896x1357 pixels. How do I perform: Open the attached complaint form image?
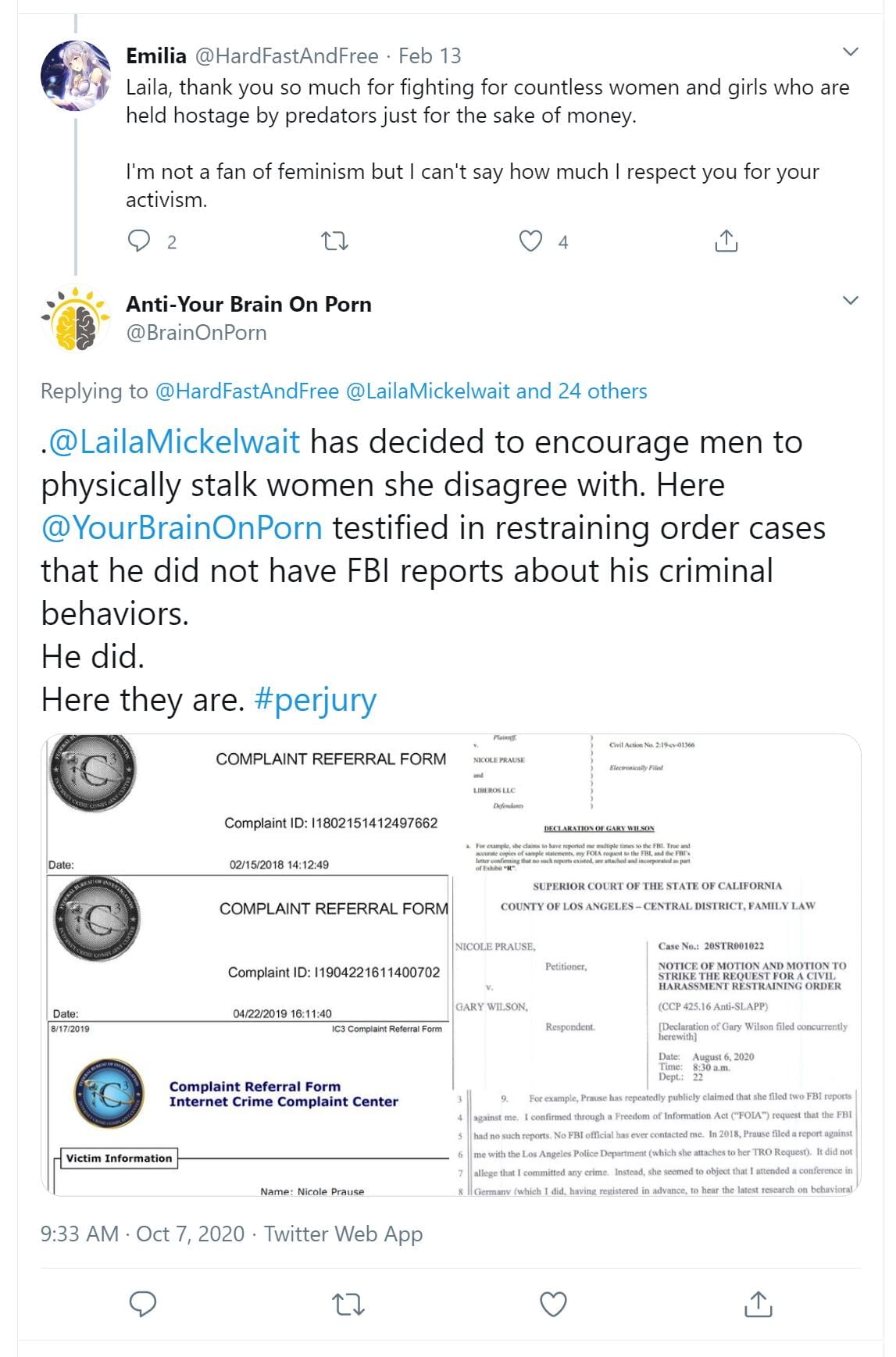[x=451, y=965]
